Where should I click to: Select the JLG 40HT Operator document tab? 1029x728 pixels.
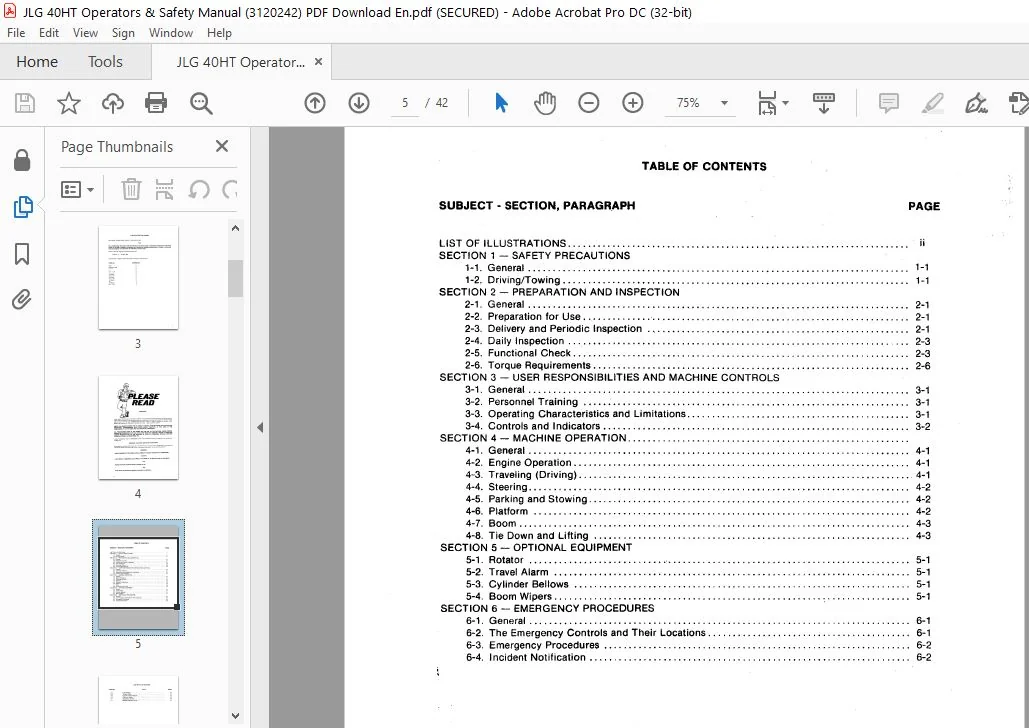point(240,62)
